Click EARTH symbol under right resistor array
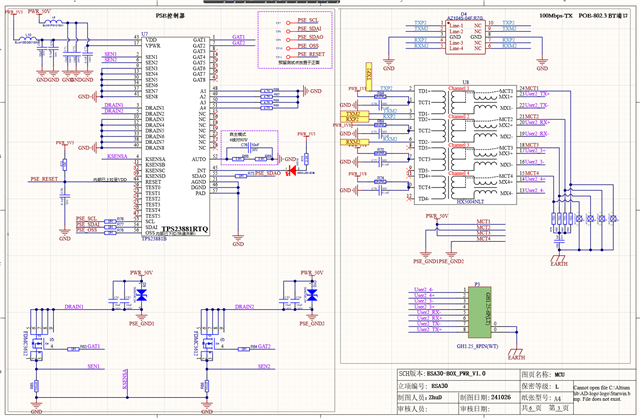The image size is (640, 418). [x=559, y=260]
